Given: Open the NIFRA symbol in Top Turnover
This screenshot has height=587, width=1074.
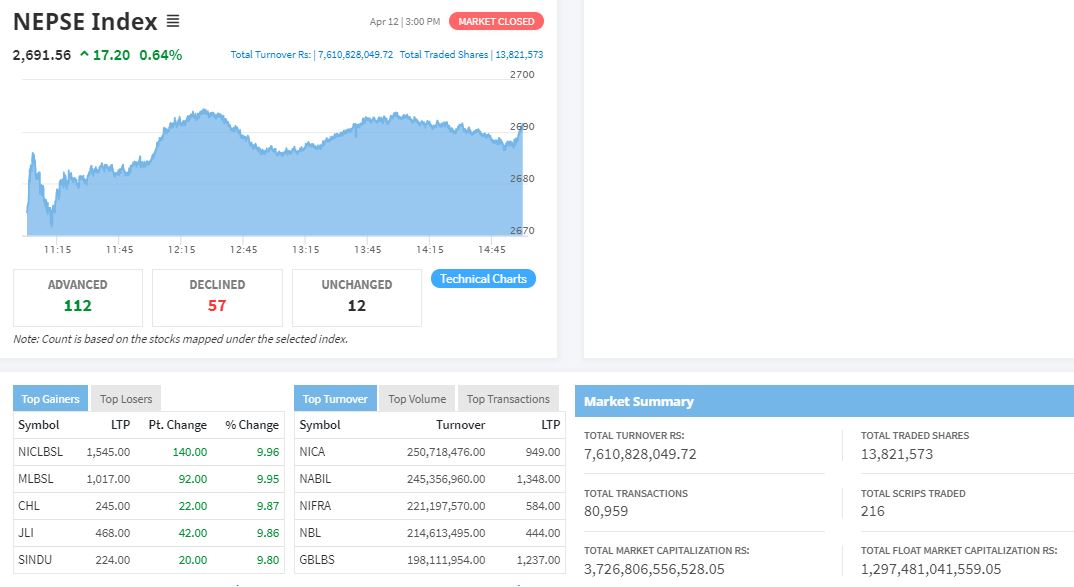Looking at the screenshot, I should (x=315, y=505).
